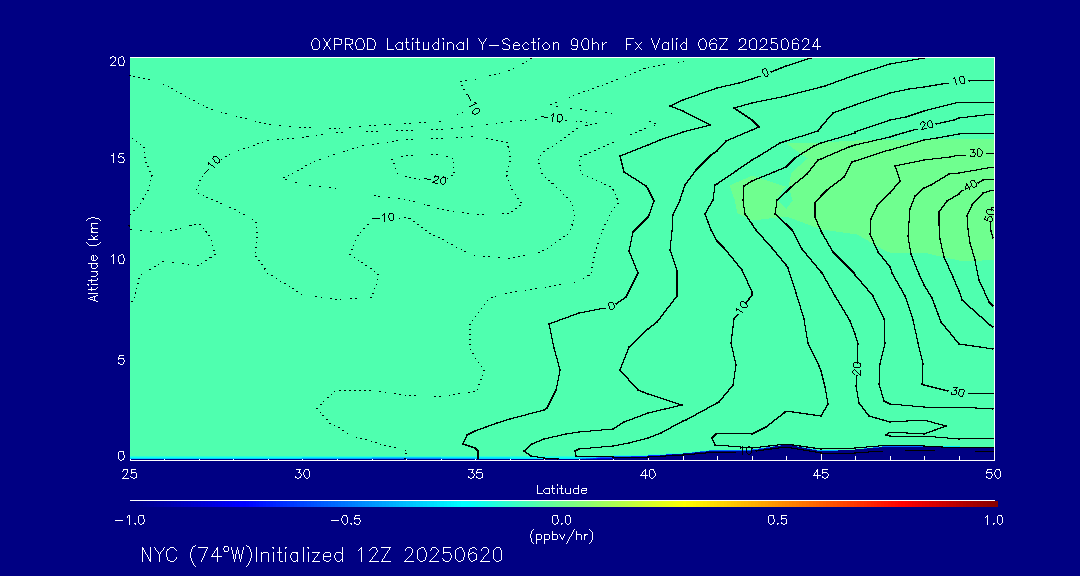This screenshot has height=576, width=1080.
Task: Click the 'Latitude' horizontal axis label
Action: click(x=561, y=490)
